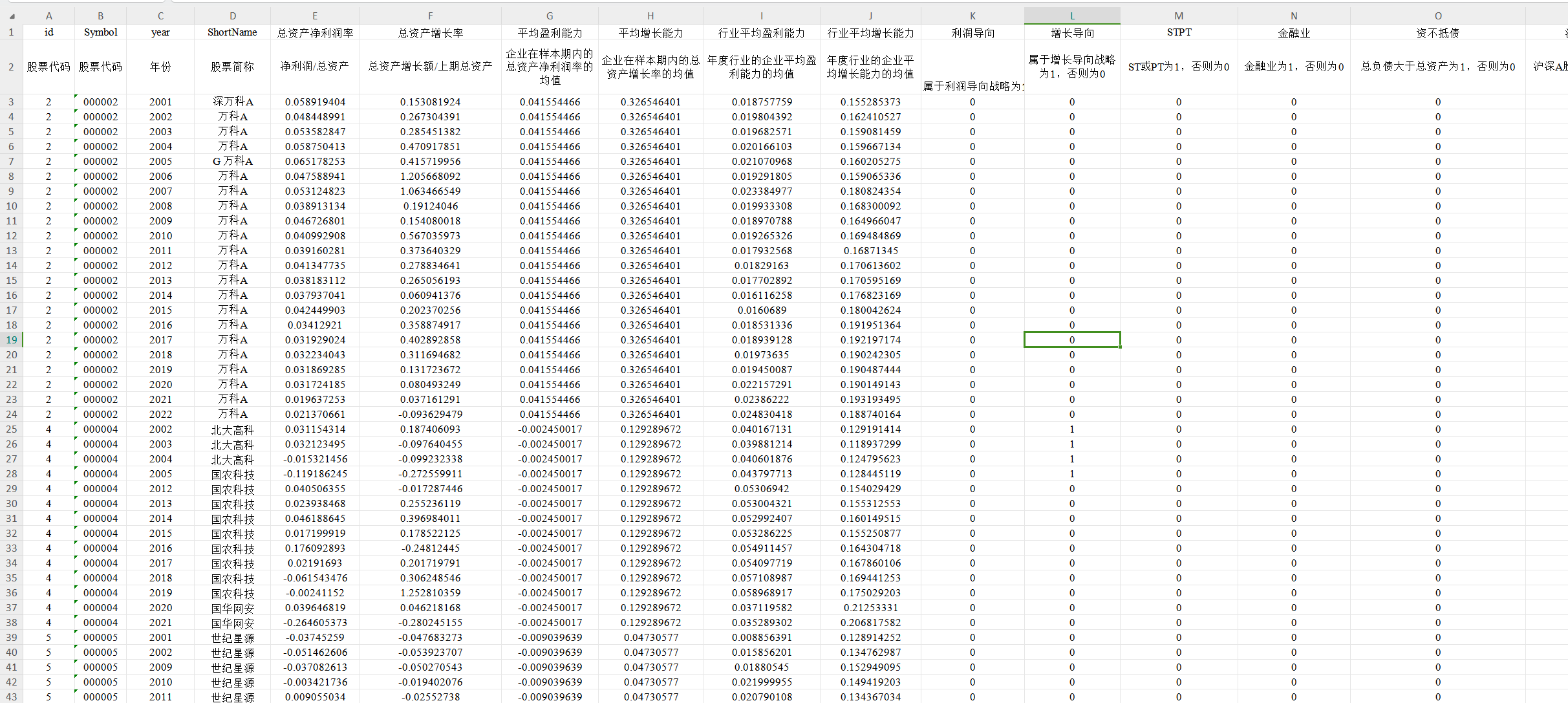Click the STPT header cell
This screenshot has height=703, width=1568.
point(1178,32)
